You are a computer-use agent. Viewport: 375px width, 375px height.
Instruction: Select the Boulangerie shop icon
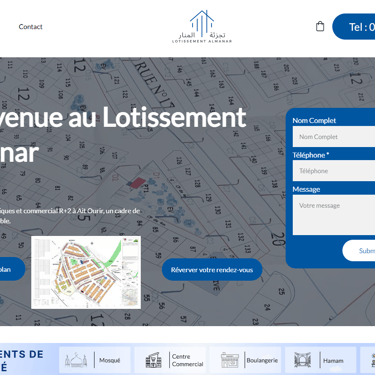click(x=230, y=360)
